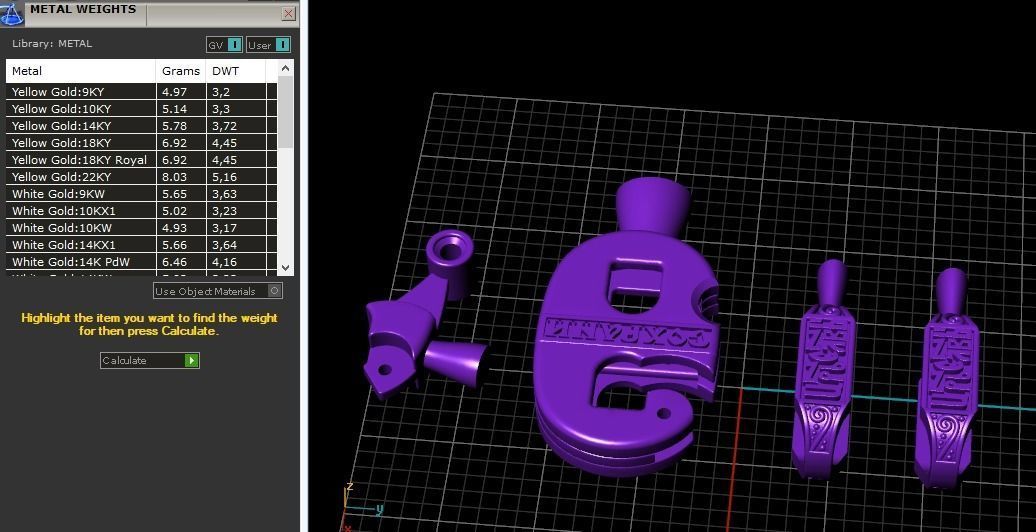Click the metal list scrollbar thumb
Image resolution: width=1036 pixels, height=532 pixels.
285,112
